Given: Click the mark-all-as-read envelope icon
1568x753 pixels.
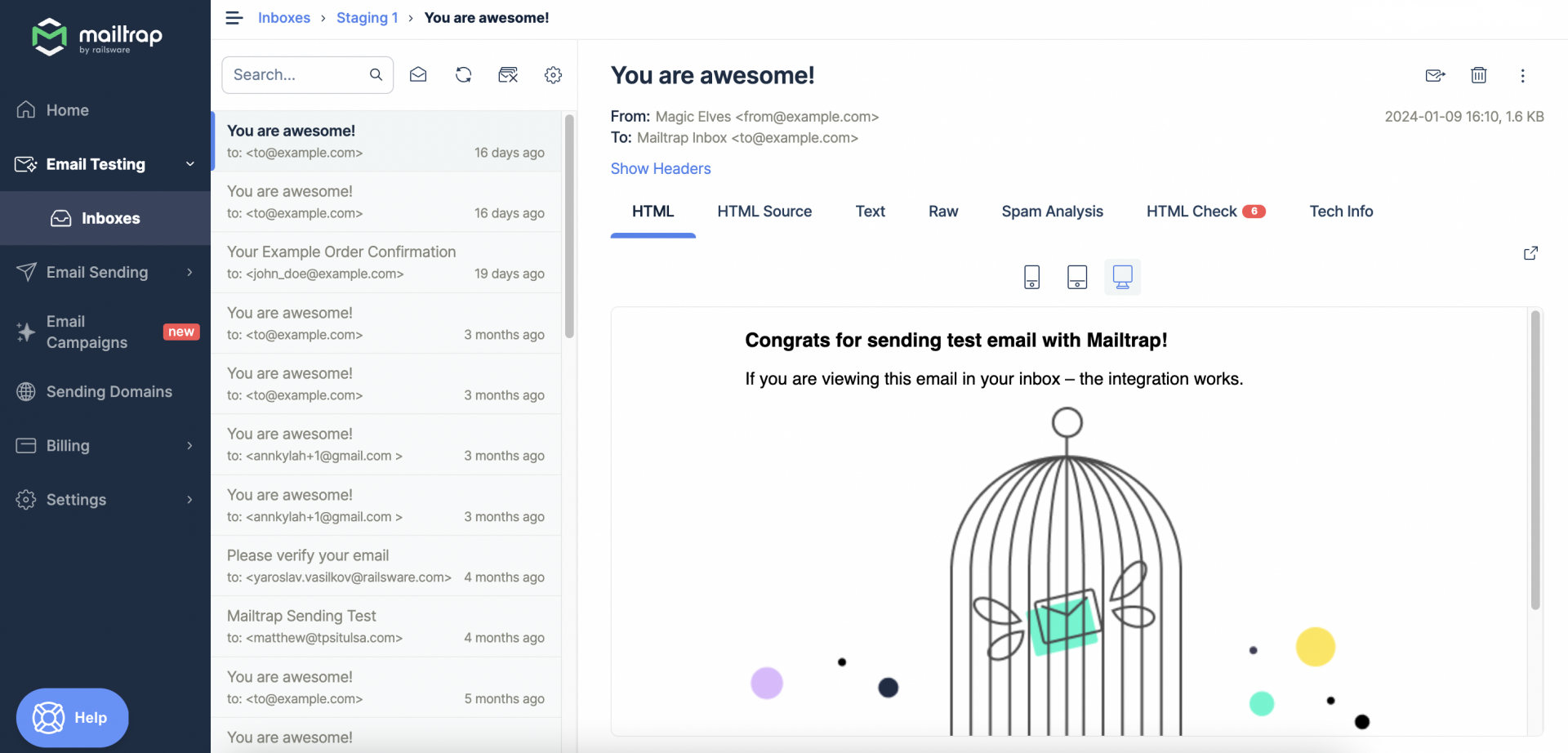Looking at the screenshot, I should 418,75.
